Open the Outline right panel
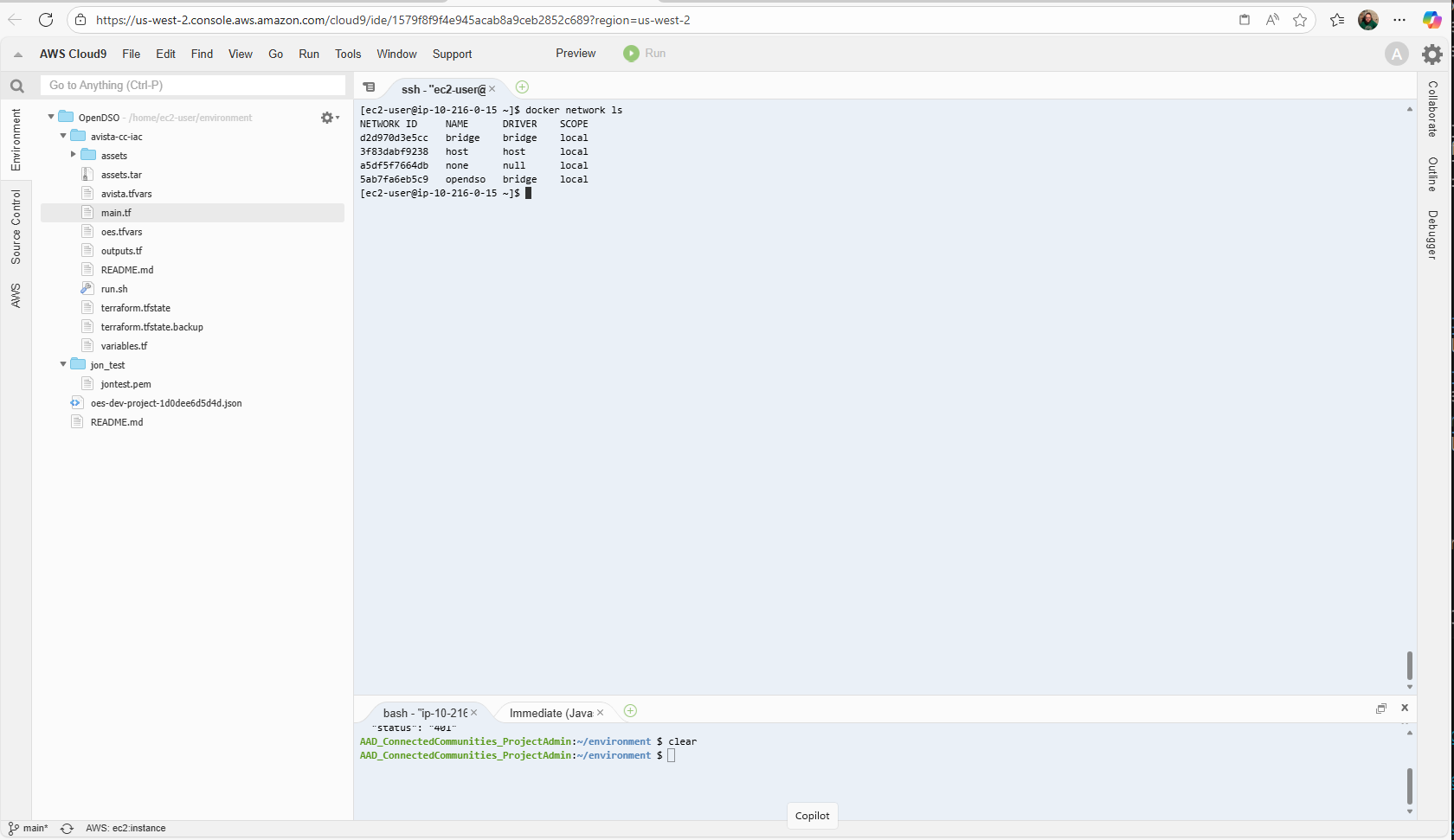This screenshot has height=840, width=1454. pos(1432,174)
